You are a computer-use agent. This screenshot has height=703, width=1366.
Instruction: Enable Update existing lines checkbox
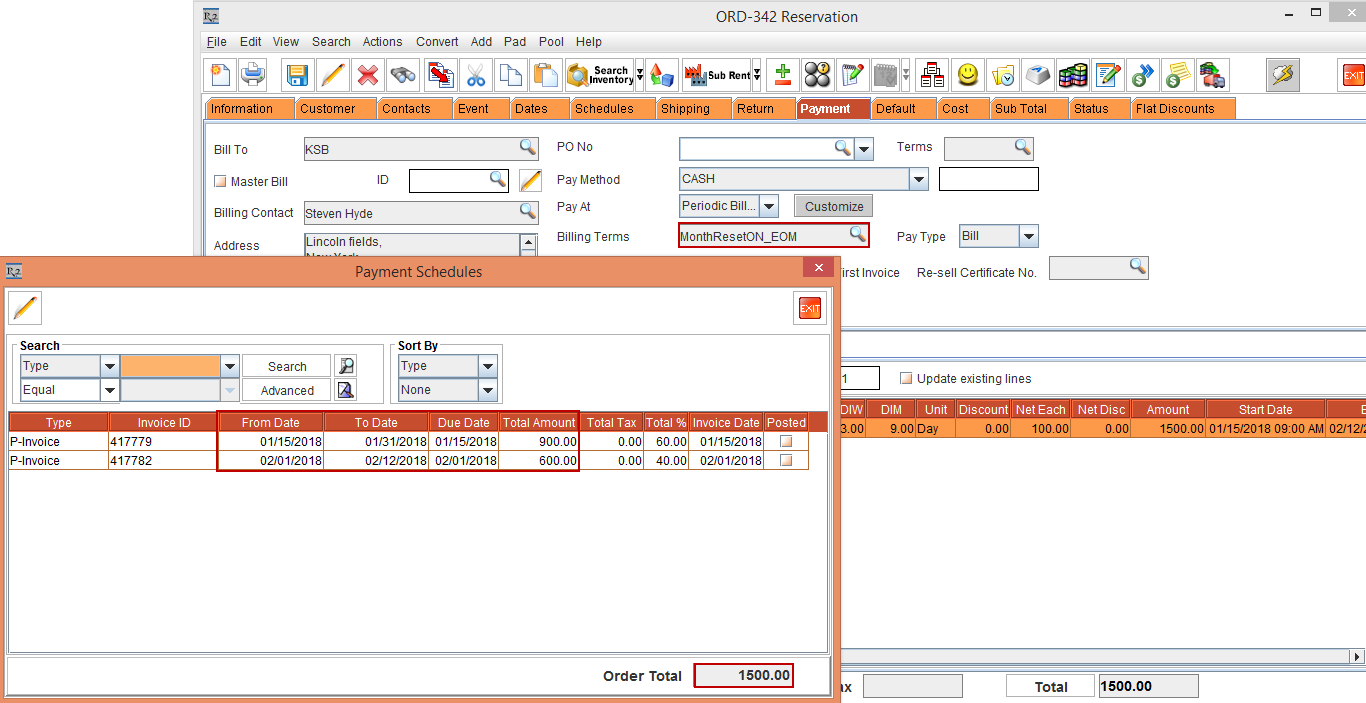pyautogui.click(x=906, y=379)
